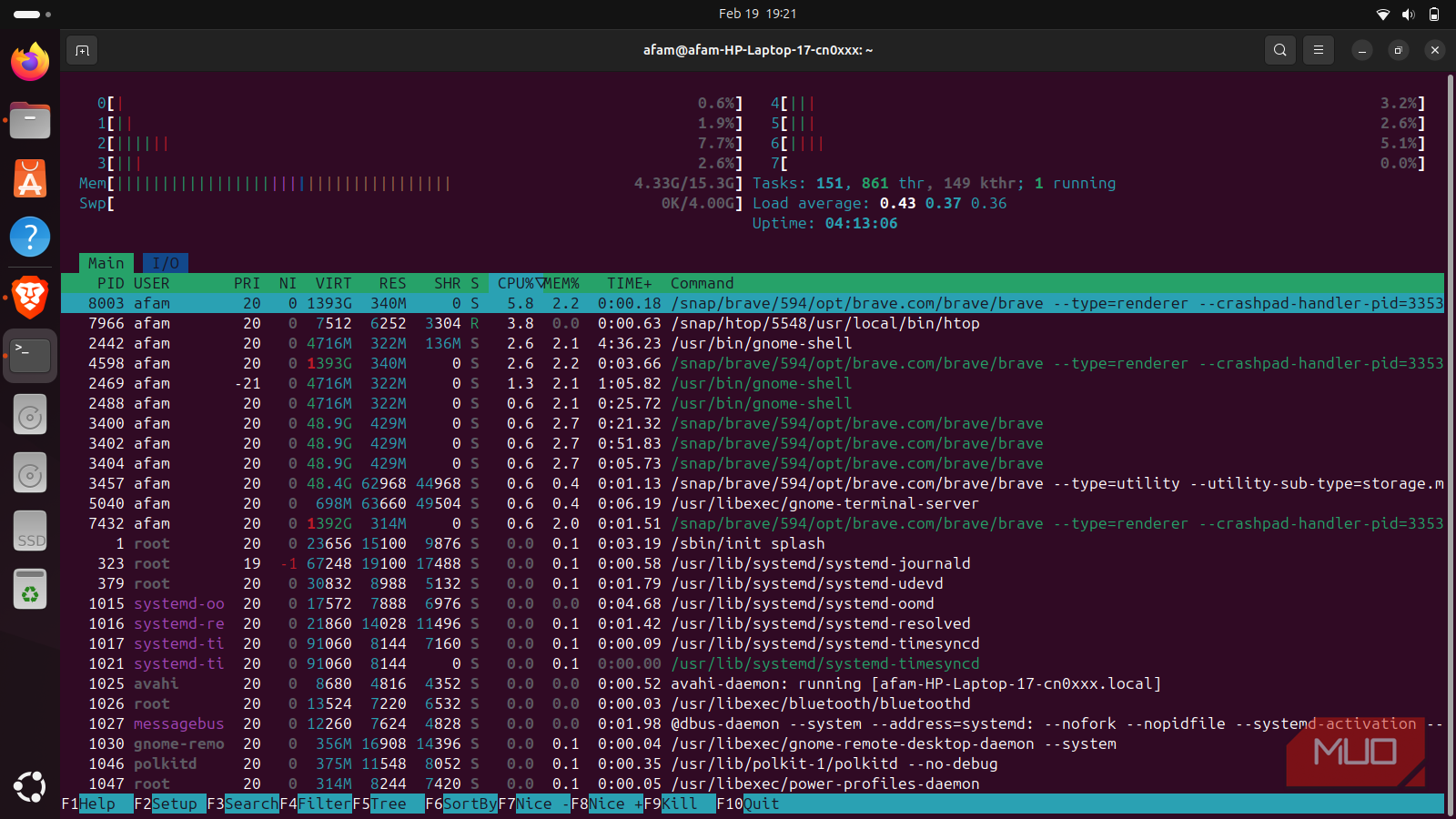Open the Wi-Fi status indicator

1383,14
